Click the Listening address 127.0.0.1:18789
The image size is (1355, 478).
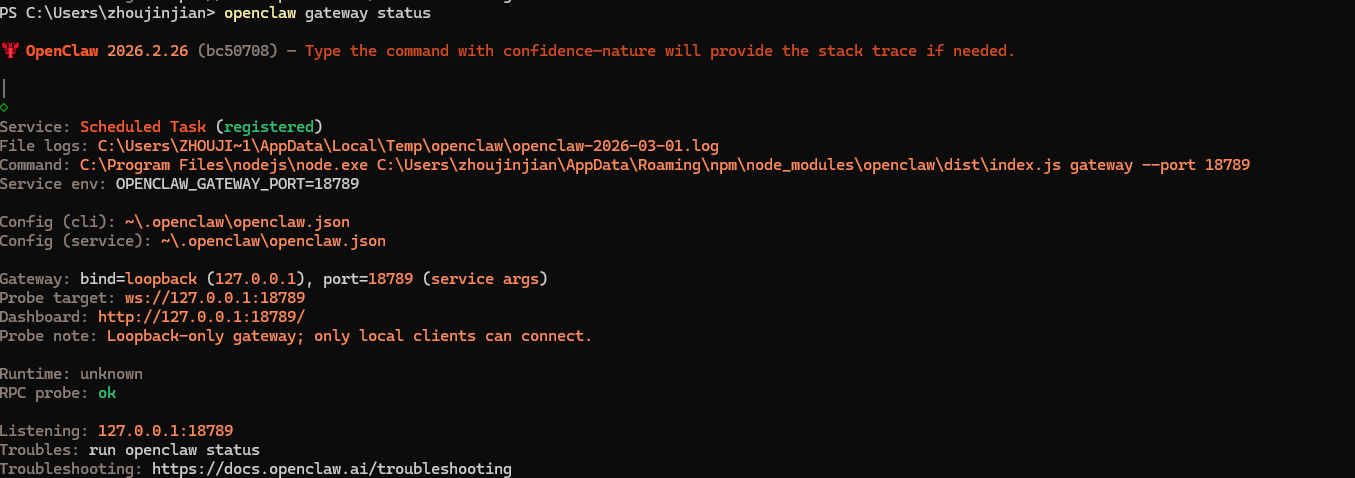point(165,431)
